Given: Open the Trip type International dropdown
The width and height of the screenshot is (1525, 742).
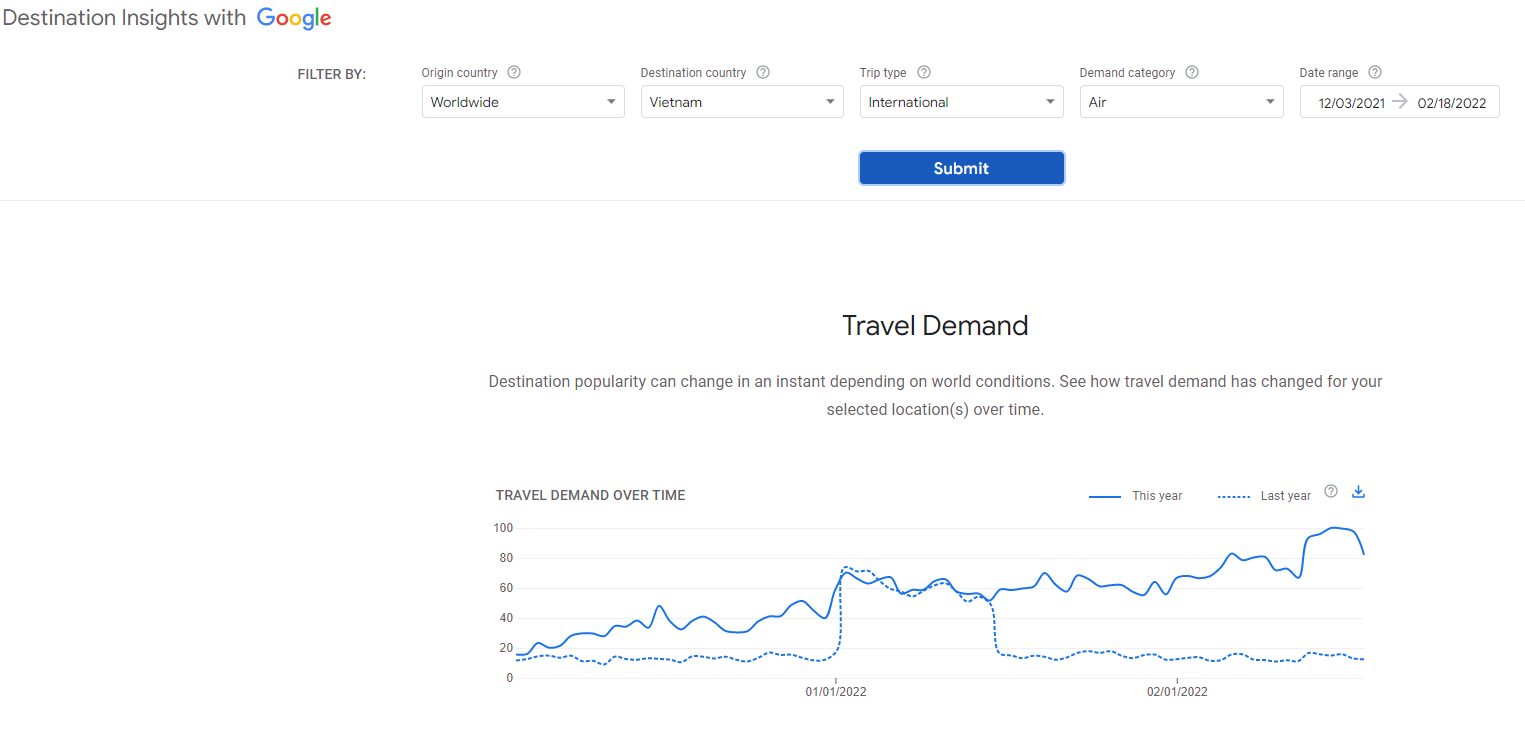Looking at the screenshot, I should coord(961,102).
